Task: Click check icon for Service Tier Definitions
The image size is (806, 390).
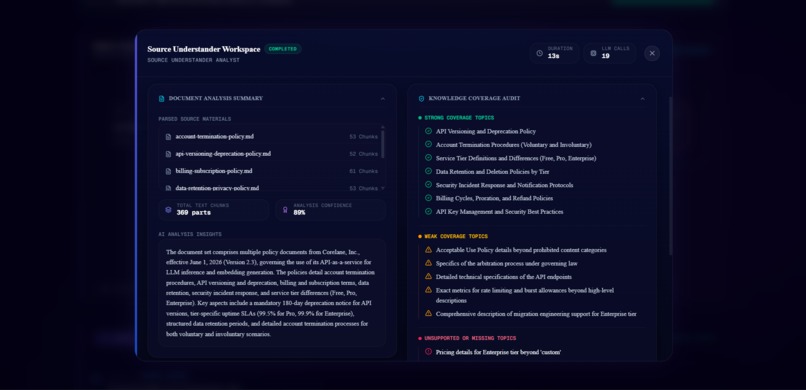Action: (x=428, y=158)
